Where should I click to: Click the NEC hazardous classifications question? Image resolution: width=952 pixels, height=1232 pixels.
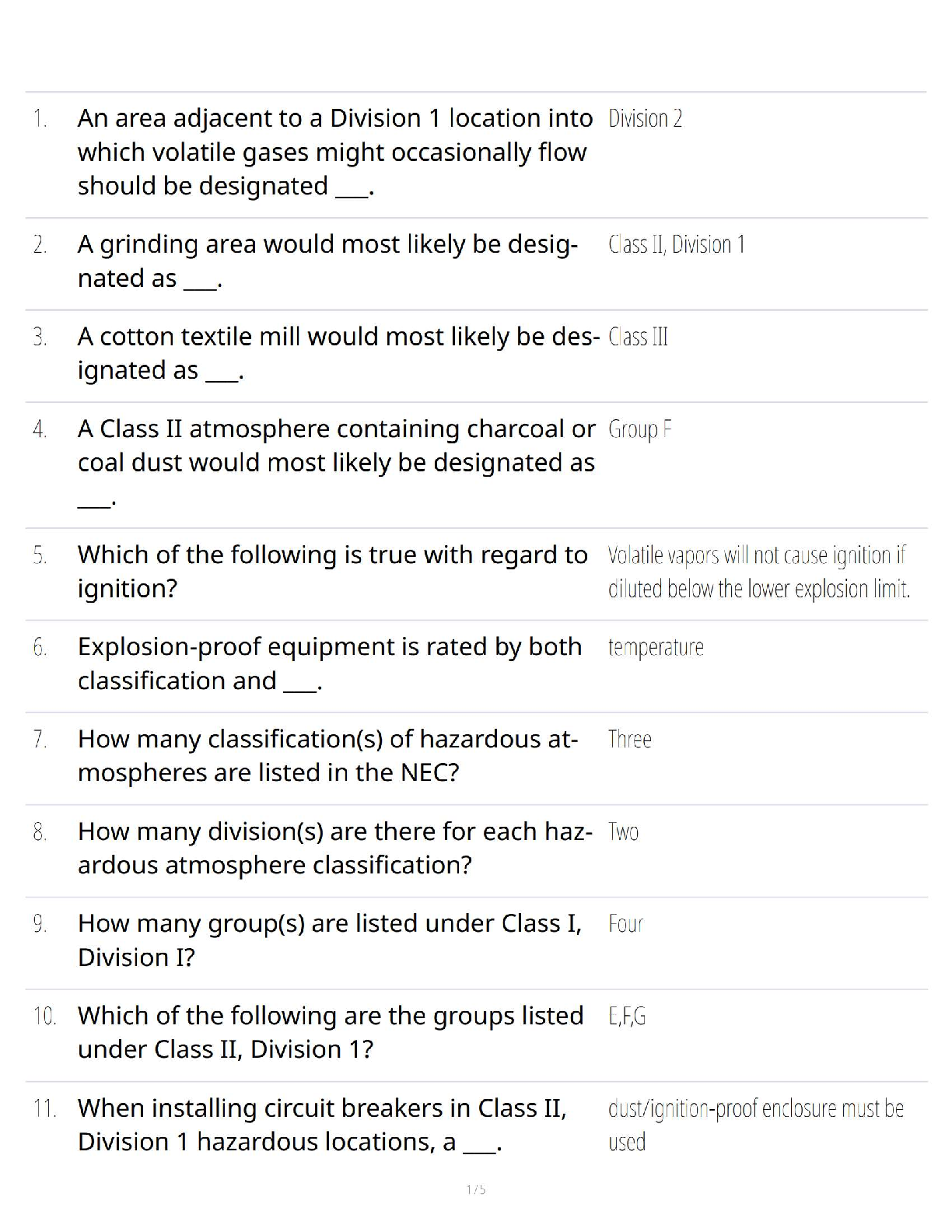tap(327, 756)
